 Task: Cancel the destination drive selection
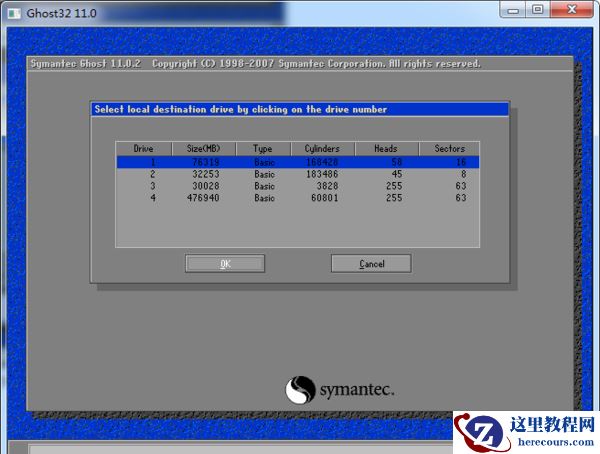point(371,264)
